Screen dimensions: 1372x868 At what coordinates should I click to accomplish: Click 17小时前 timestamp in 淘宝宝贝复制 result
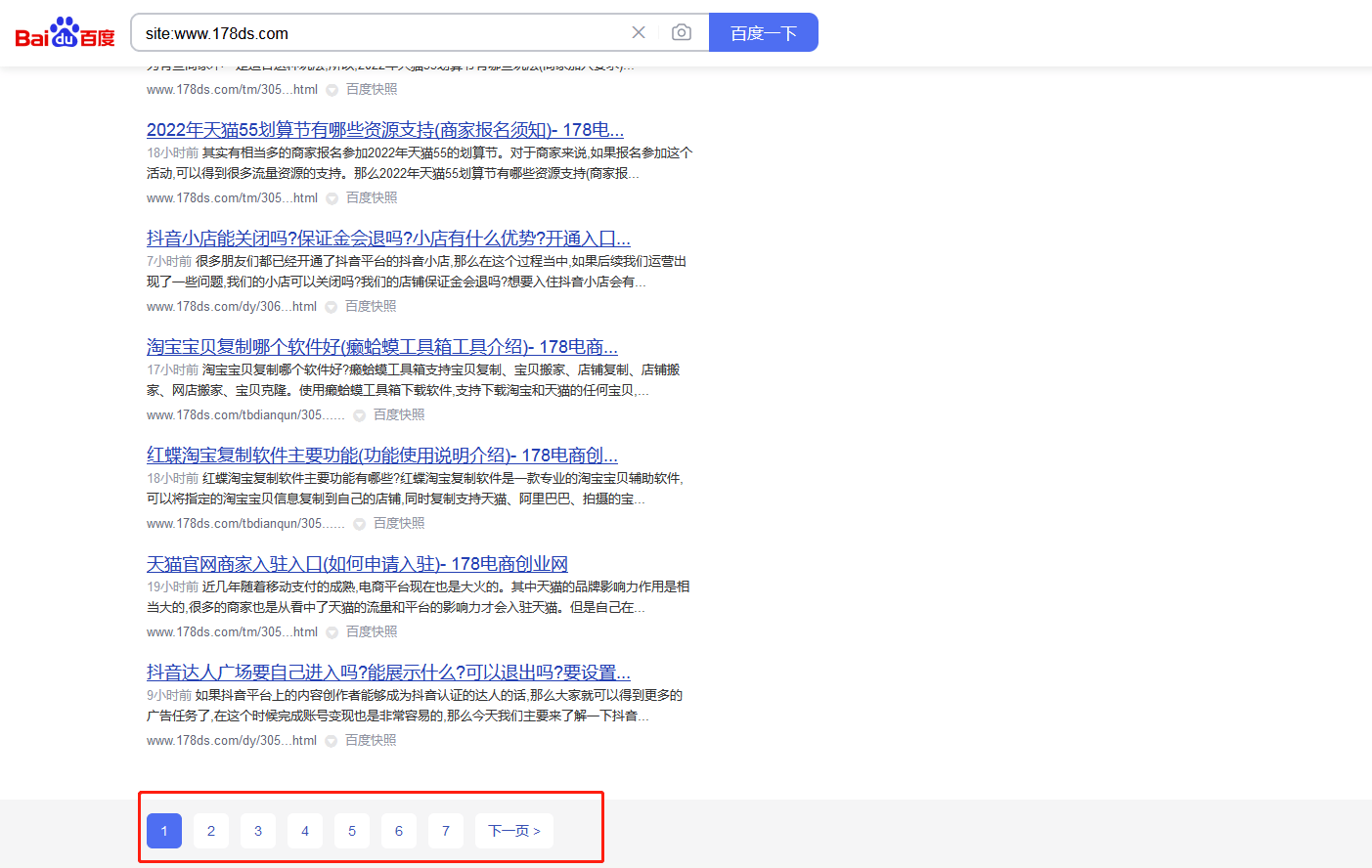[x=173, y=369]
